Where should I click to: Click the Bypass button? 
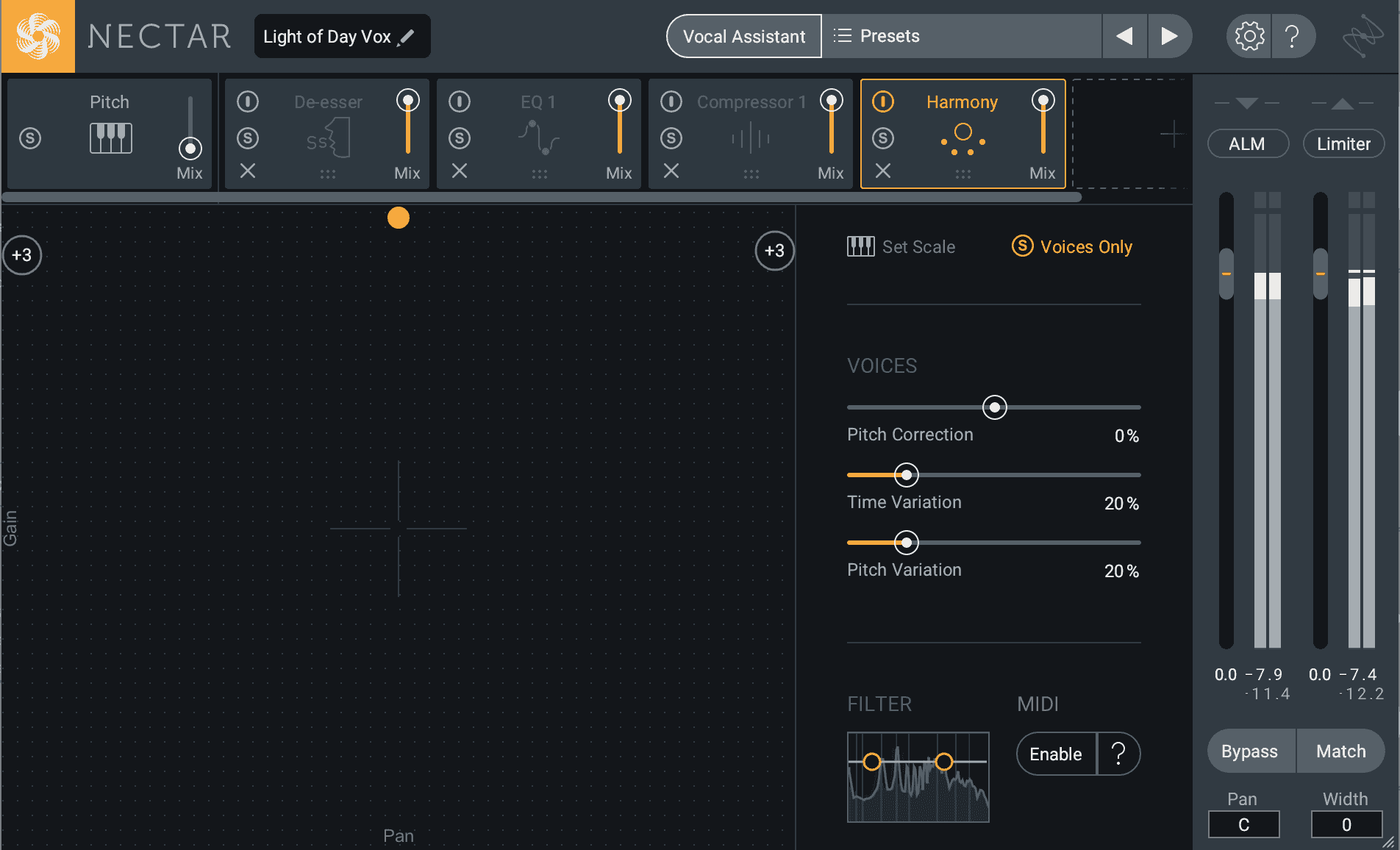(1250, 751)
